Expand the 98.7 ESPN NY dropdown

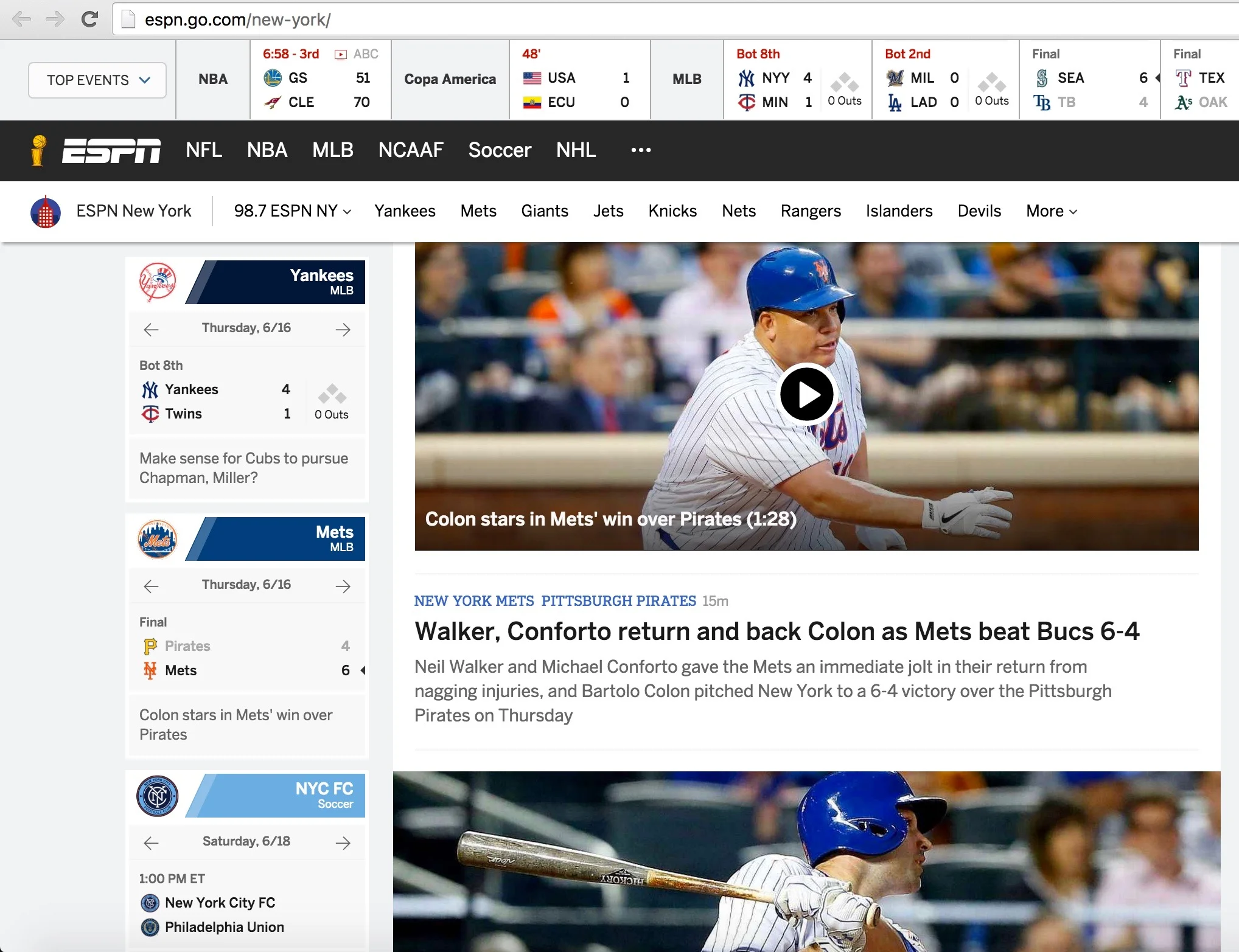[293, 211]
